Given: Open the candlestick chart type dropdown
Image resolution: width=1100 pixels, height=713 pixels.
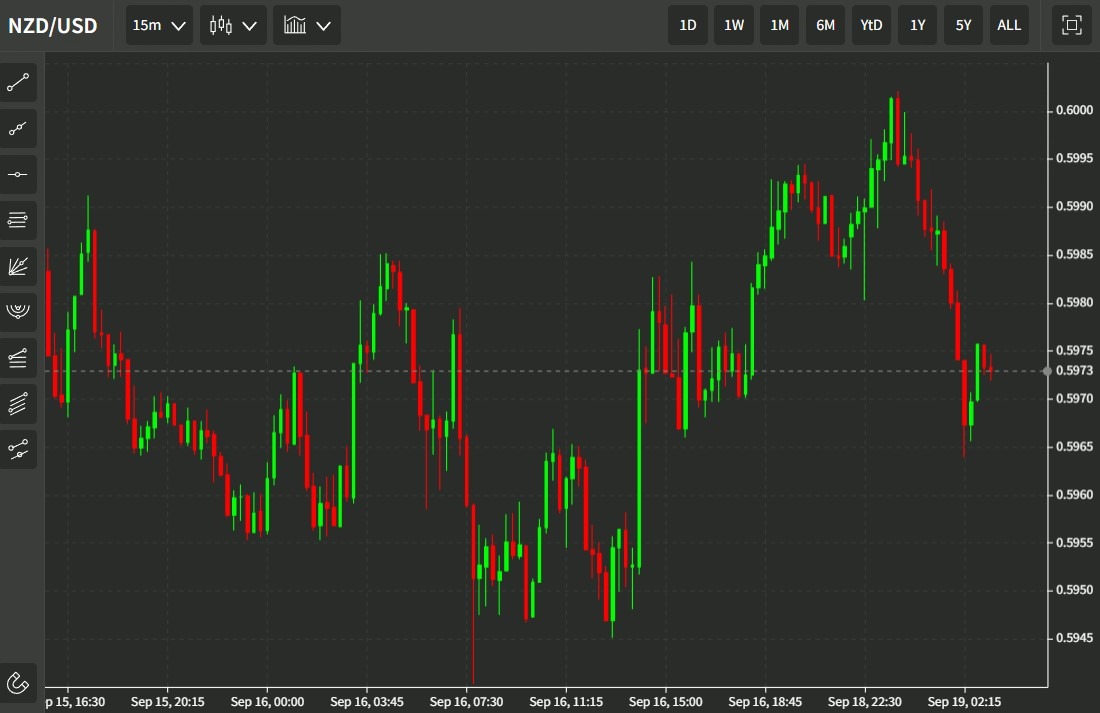Looking at the screenshot, I should pos(233,25).
